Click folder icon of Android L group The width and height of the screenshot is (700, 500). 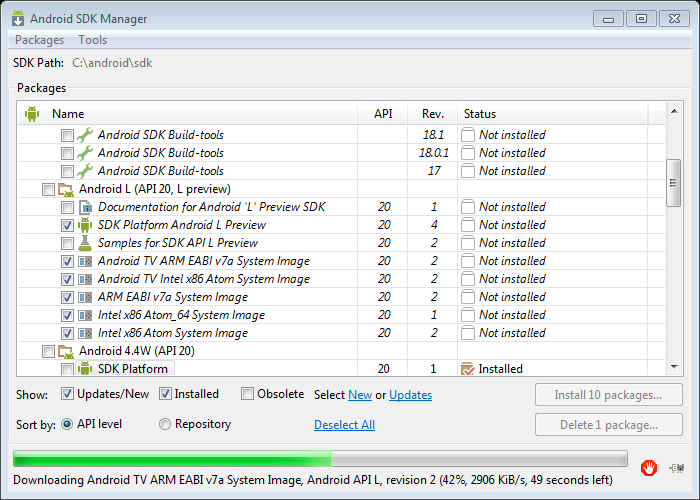point(66,189)
